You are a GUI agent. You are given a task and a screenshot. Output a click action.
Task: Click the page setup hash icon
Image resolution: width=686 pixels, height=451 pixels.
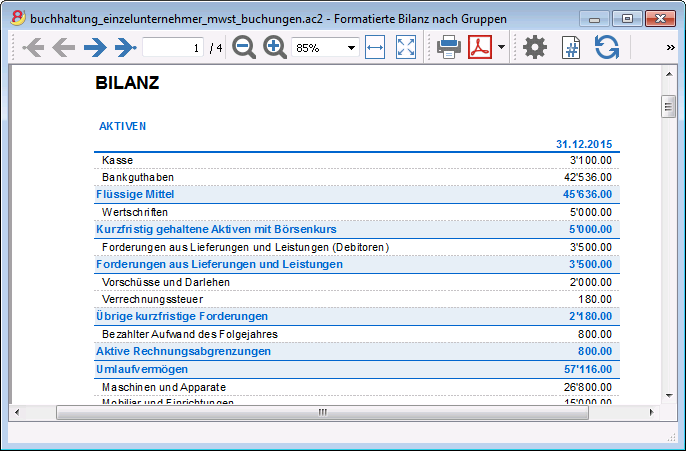[571, 47]
